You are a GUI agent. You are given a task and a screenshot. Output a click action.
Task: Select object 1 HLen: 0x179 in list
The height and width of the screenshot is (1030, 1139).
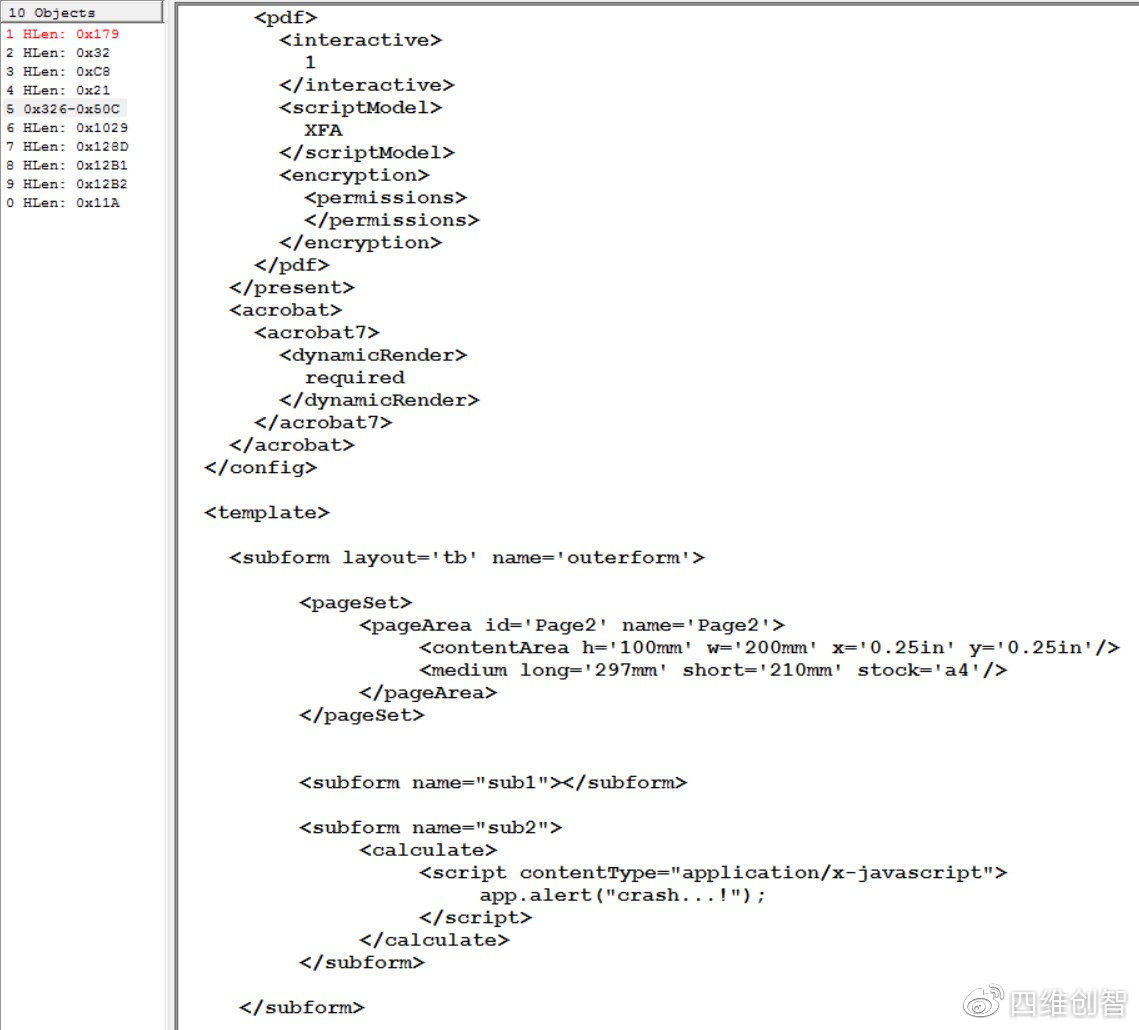[62, 34]
